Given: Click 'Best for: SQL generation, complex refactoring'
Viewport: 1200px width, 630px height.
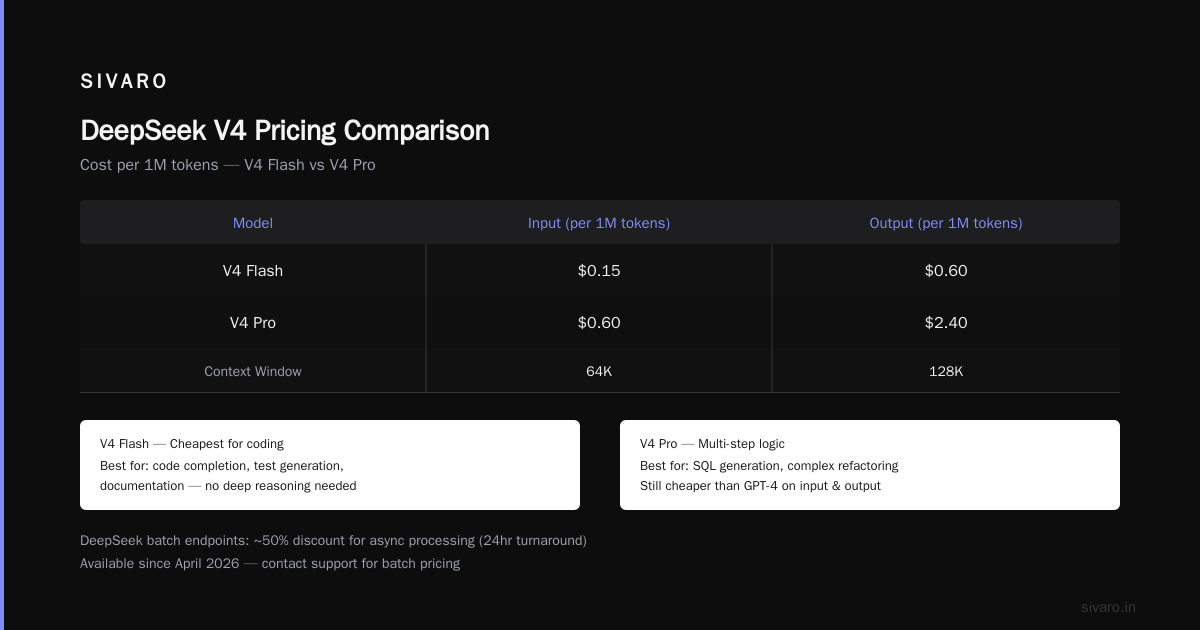Looking at the screenshot, I should pyautogui.click(x=769, y=466).
